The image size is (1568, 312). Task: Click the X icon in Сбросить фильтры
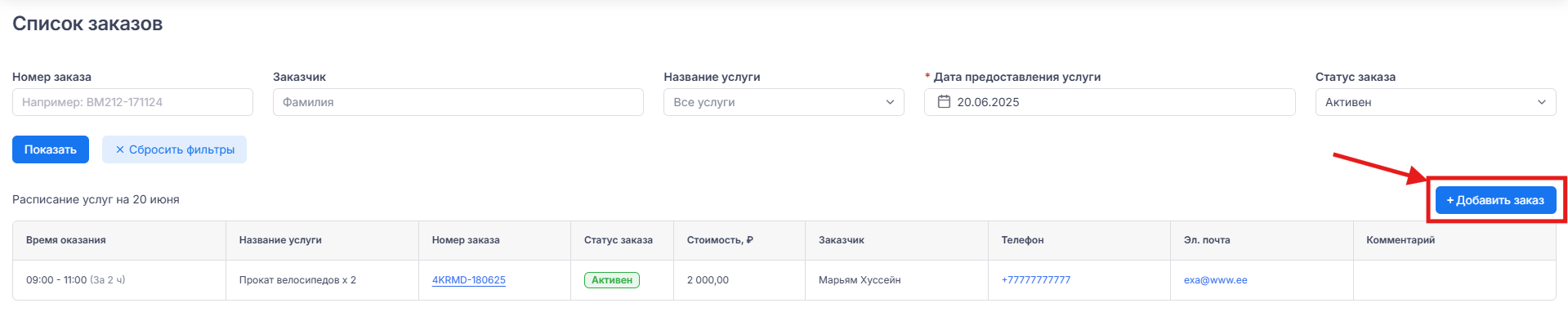pos(120,149)
